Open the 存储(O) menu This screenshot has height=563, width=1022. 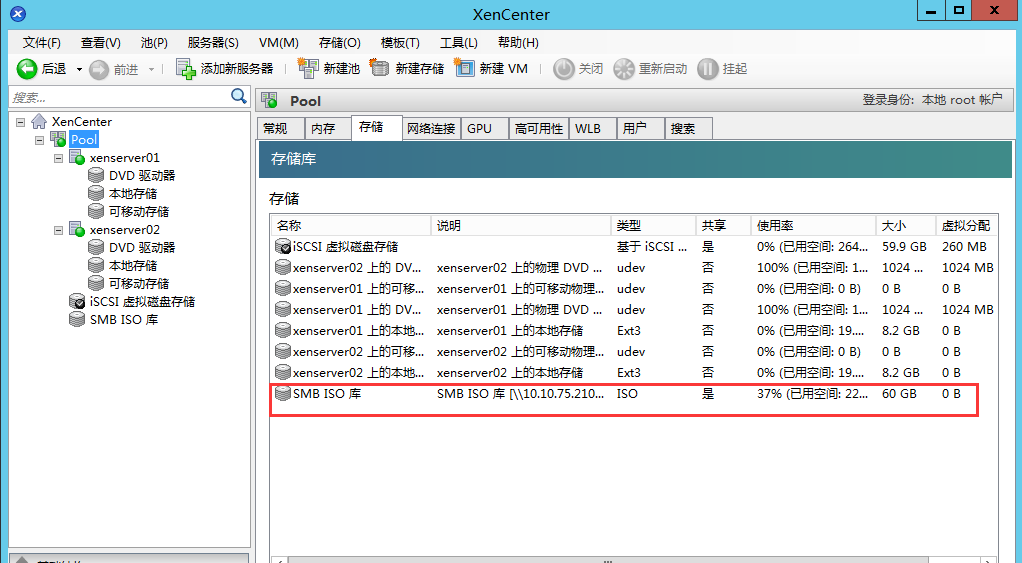340,42
